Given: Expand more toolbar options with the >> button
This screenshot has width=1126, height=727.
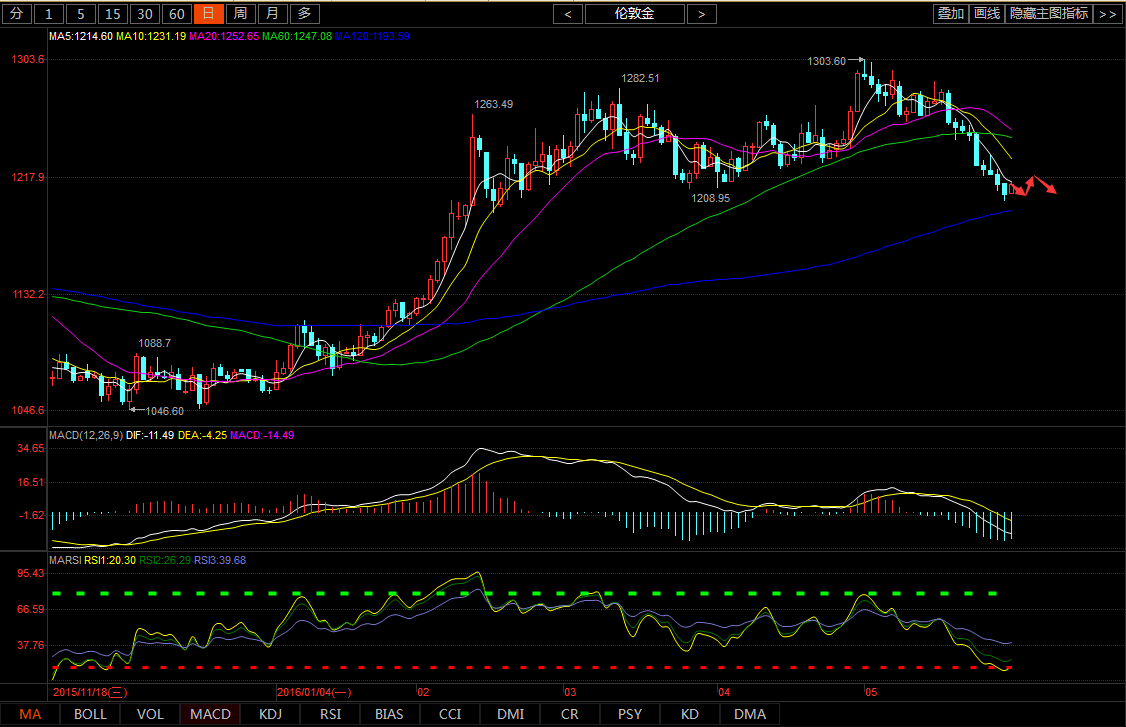Looking at the screenshot, I should coord(1107,14).
